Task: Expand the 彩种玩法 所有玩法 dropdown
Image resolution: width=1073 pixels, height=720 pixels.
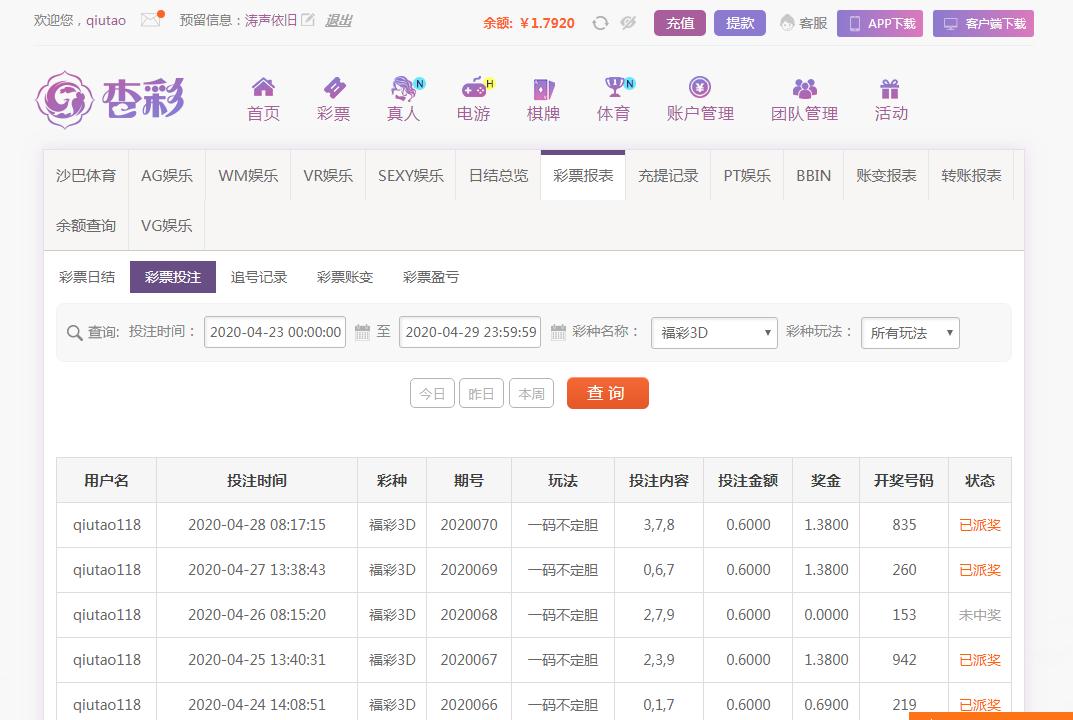Action: pos(910,333)
